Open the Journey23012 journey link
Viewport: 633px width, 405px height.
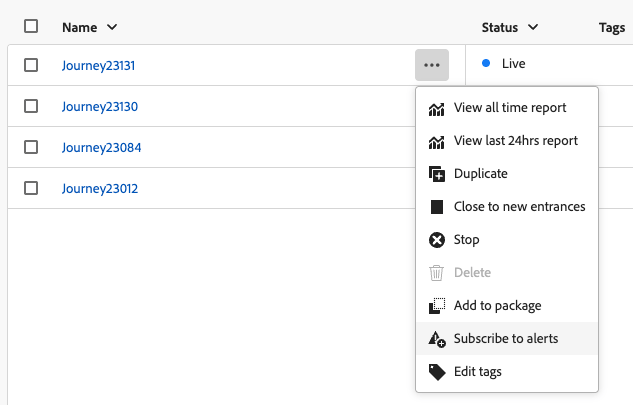click(x=99, y=188)
